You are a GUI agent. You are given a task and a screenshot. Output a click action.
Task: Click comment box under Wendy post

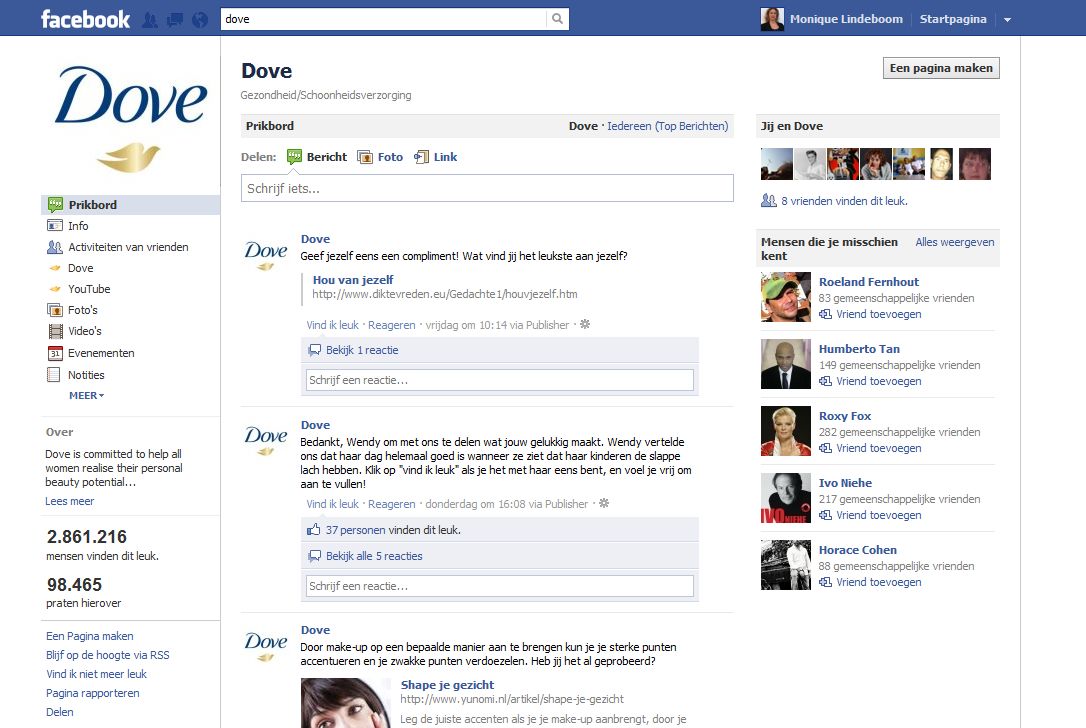(x=499, y=586)
